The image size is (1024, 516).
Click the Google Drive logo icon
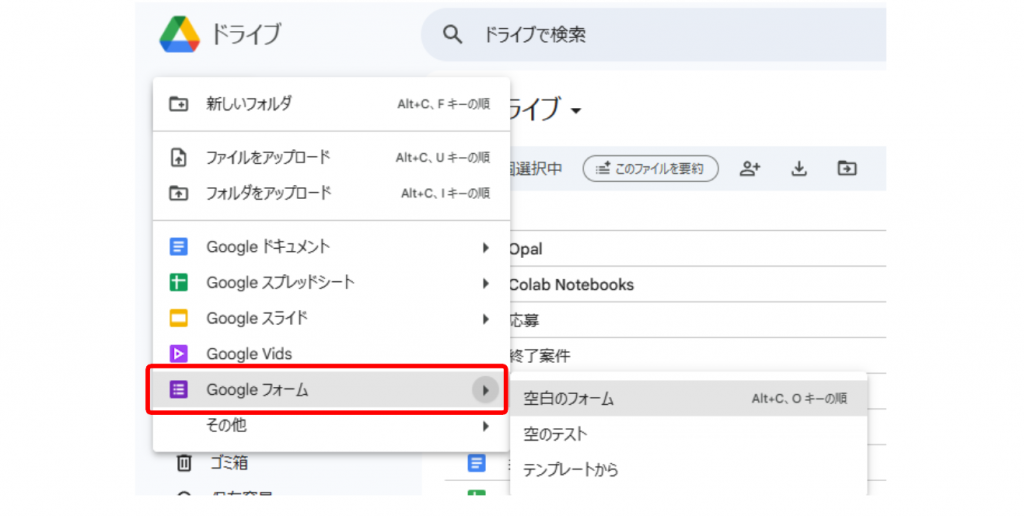tap(179, 34)
